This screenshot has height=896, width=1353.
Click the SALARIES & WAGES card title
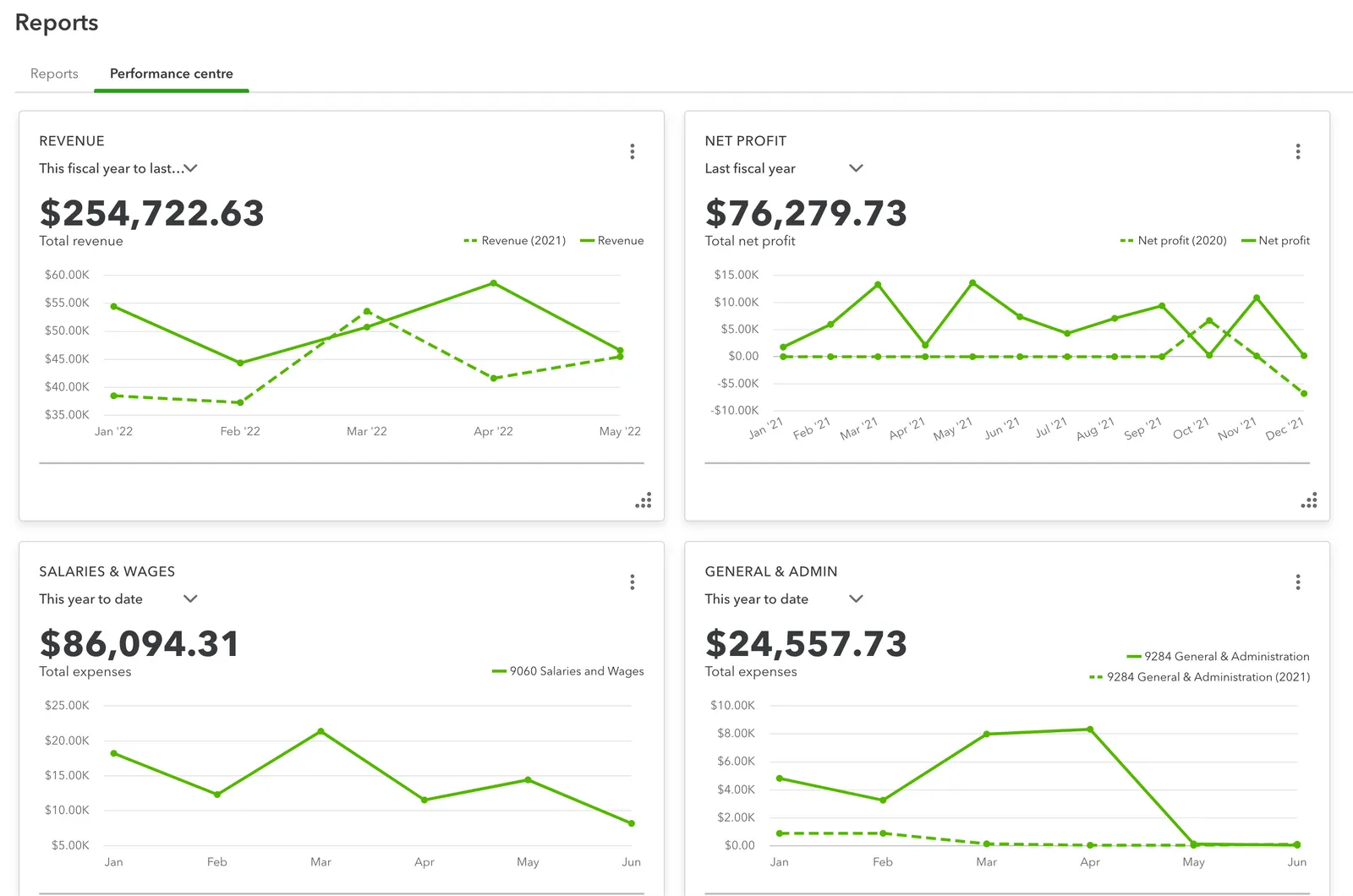[x=107, y=571]
